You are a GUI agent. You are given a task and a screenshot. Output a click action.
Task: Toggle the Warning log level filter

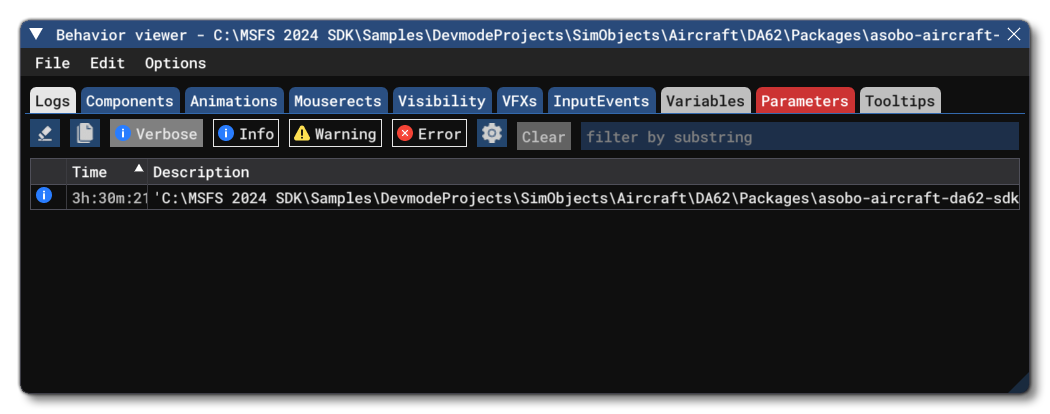335,134
